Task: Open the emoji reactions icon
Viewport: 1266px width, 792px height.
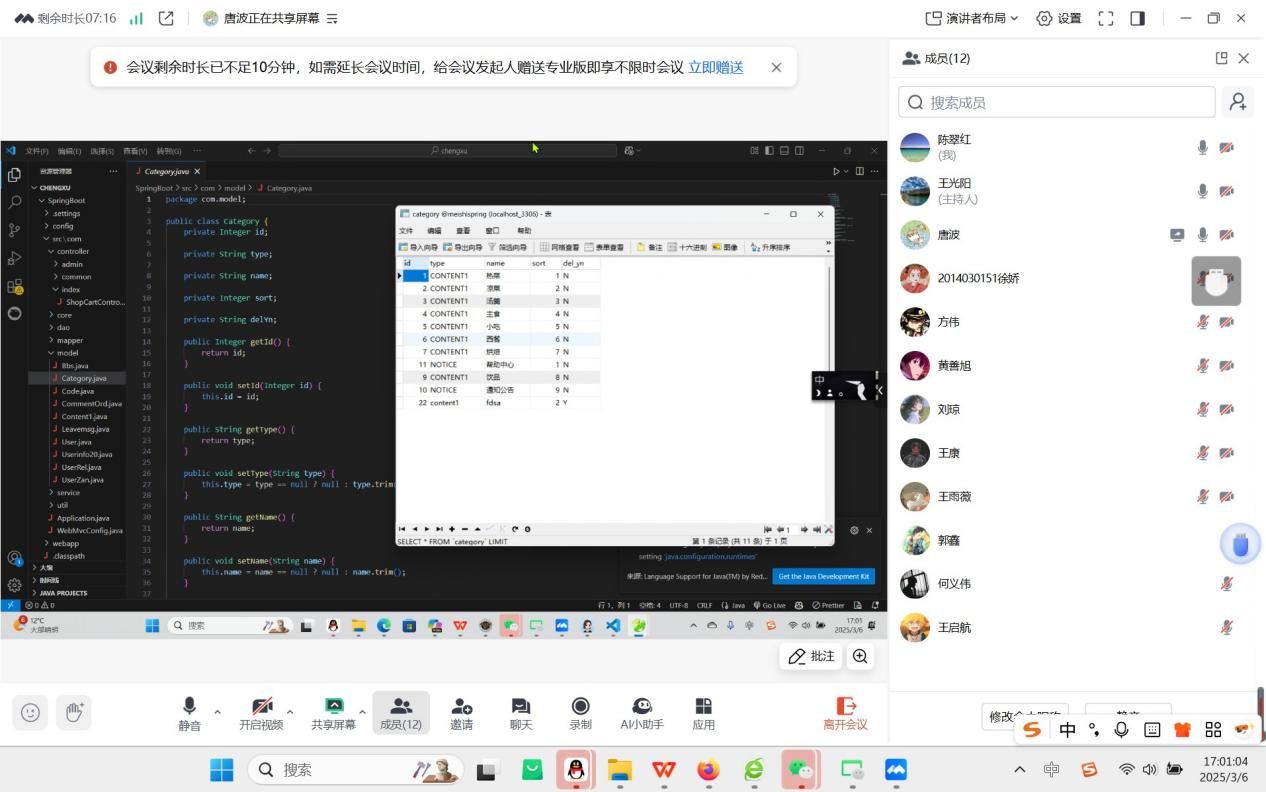Action: (30, 712)
